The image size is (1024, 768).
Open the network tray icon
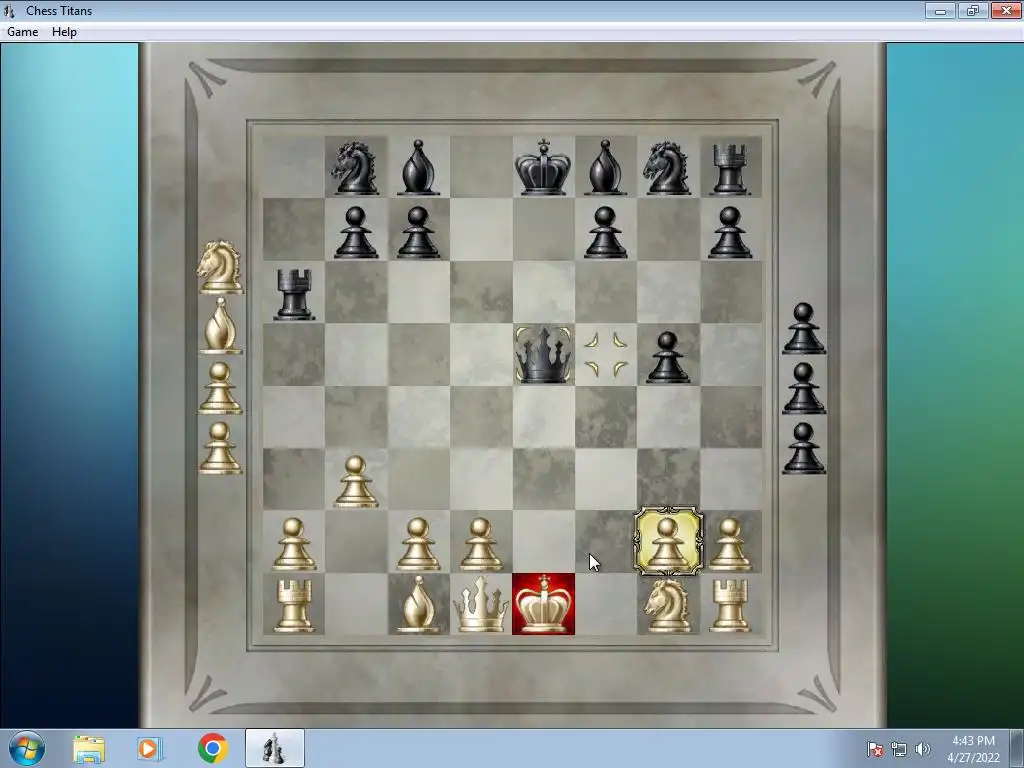899,749
